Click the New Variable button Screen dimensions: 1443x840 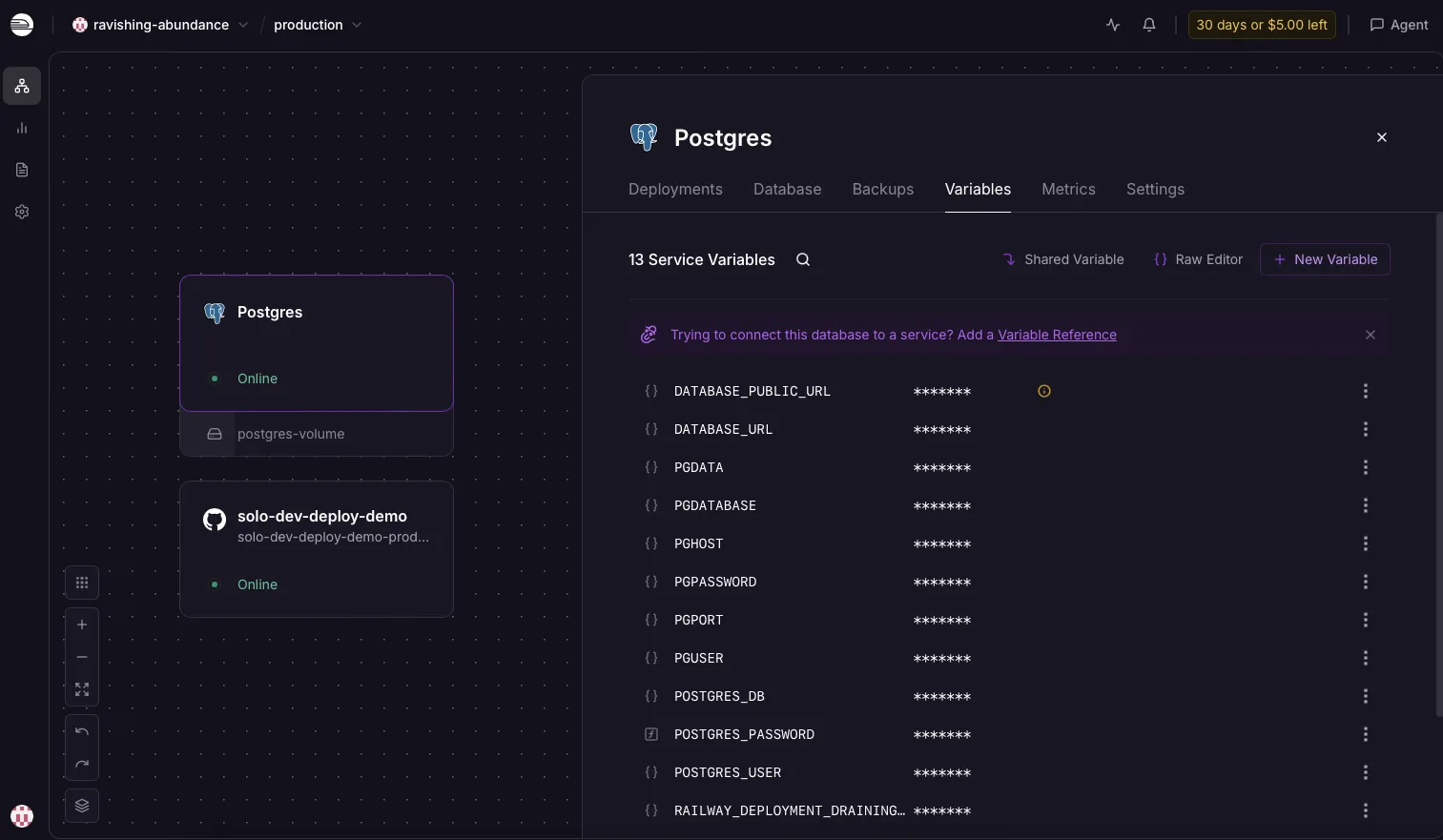point(1325,259)
